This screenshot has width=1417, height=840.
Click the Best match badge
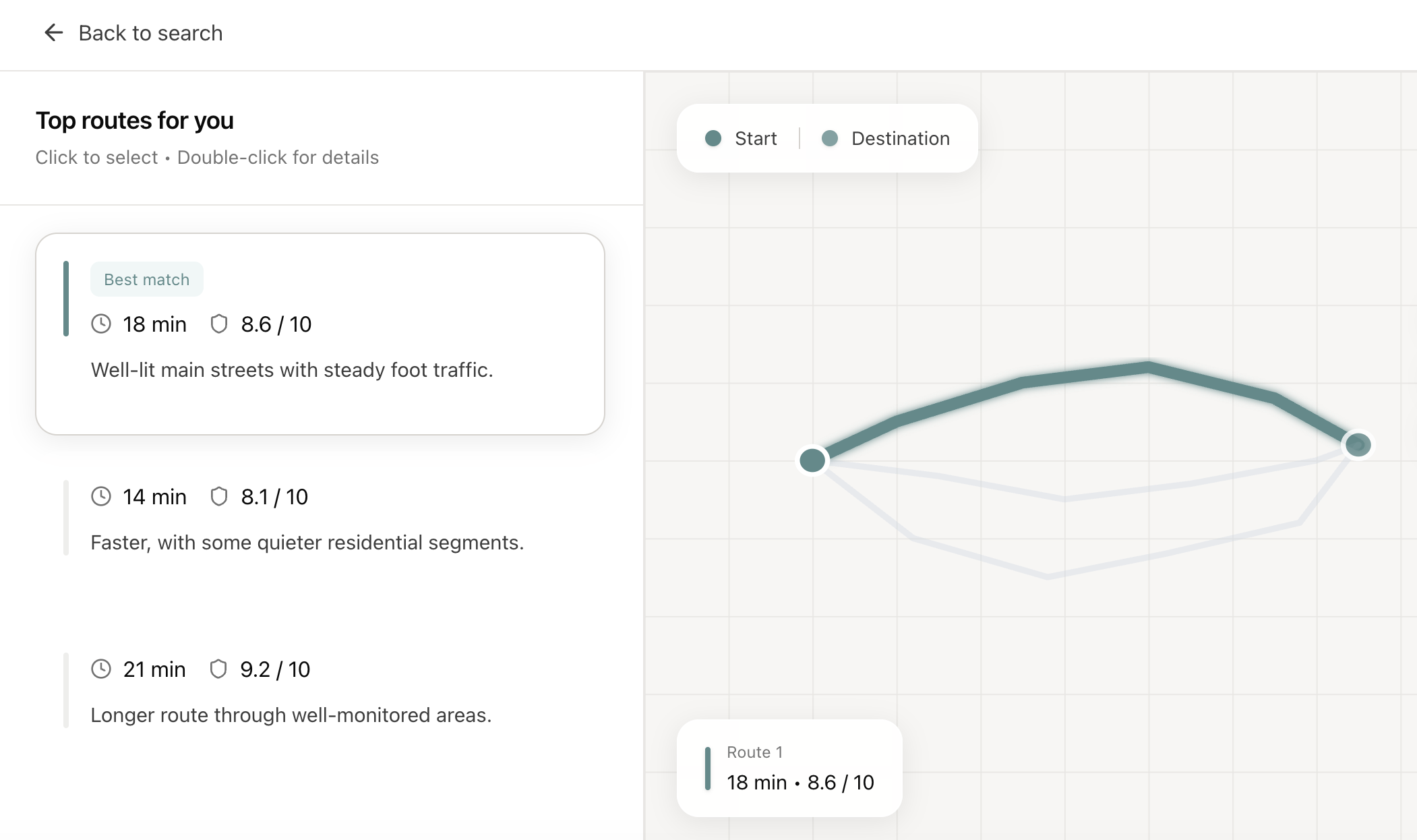click(147, 279)
